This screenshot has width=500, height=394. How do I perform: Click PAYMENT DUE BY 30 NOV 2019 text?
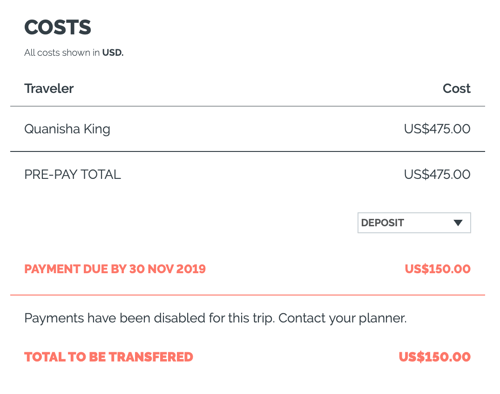[115, 269]
